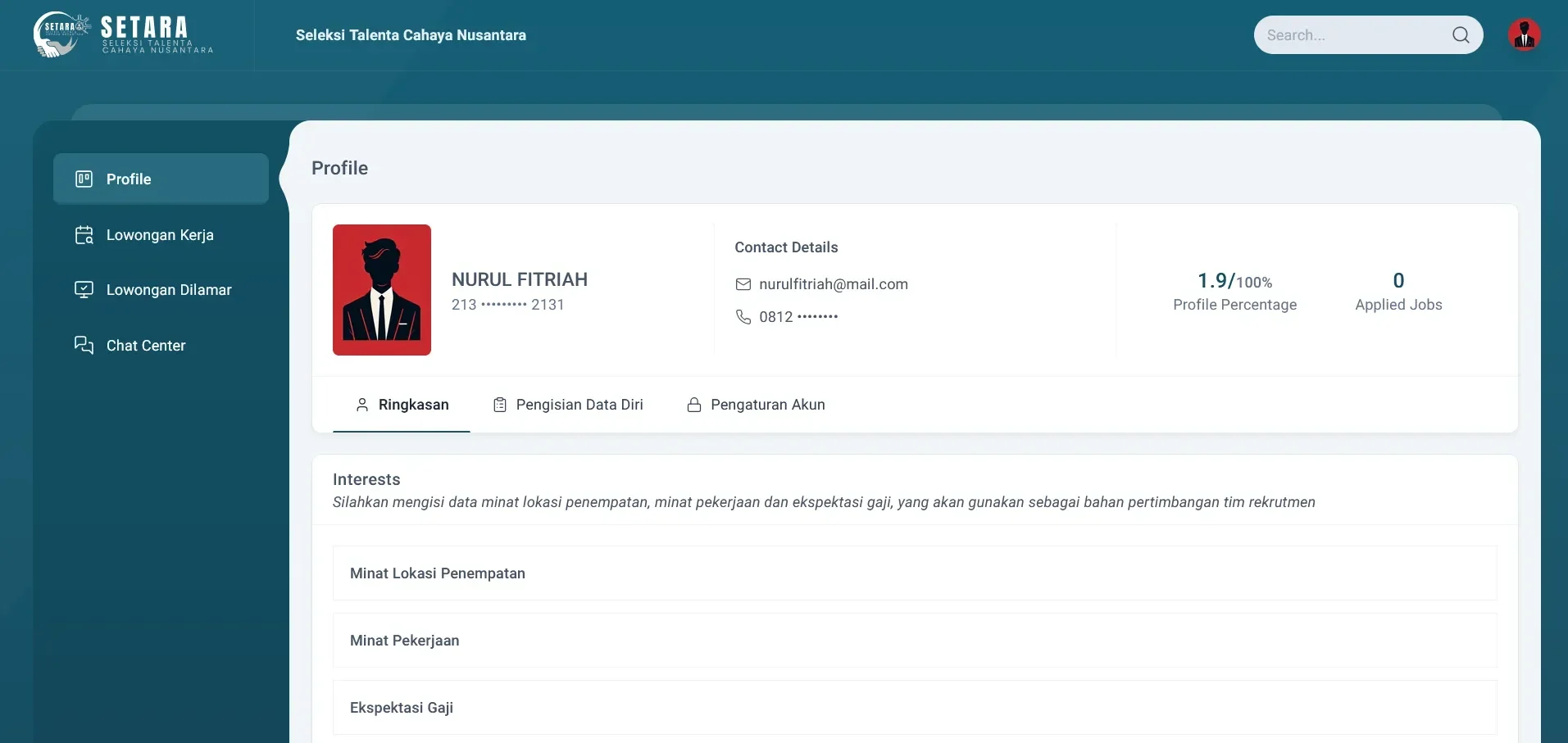Screen dimensions: 1568x743
Task: Click the email envelope icon
Action: click(743, 284)
